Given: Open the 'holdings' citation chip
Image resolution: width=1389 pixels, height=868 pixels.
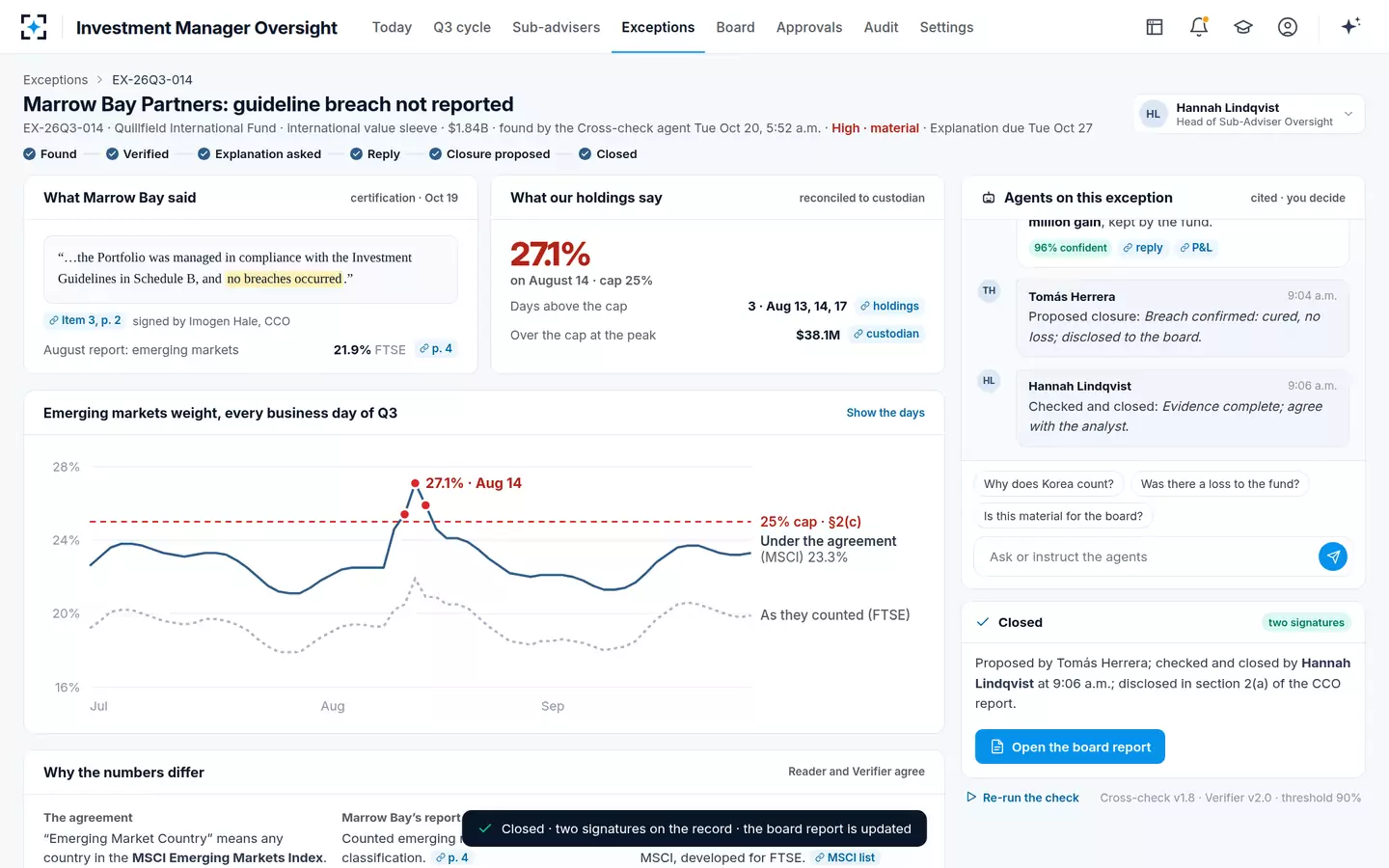Looking at the screenshot, I should click(889, 306).
